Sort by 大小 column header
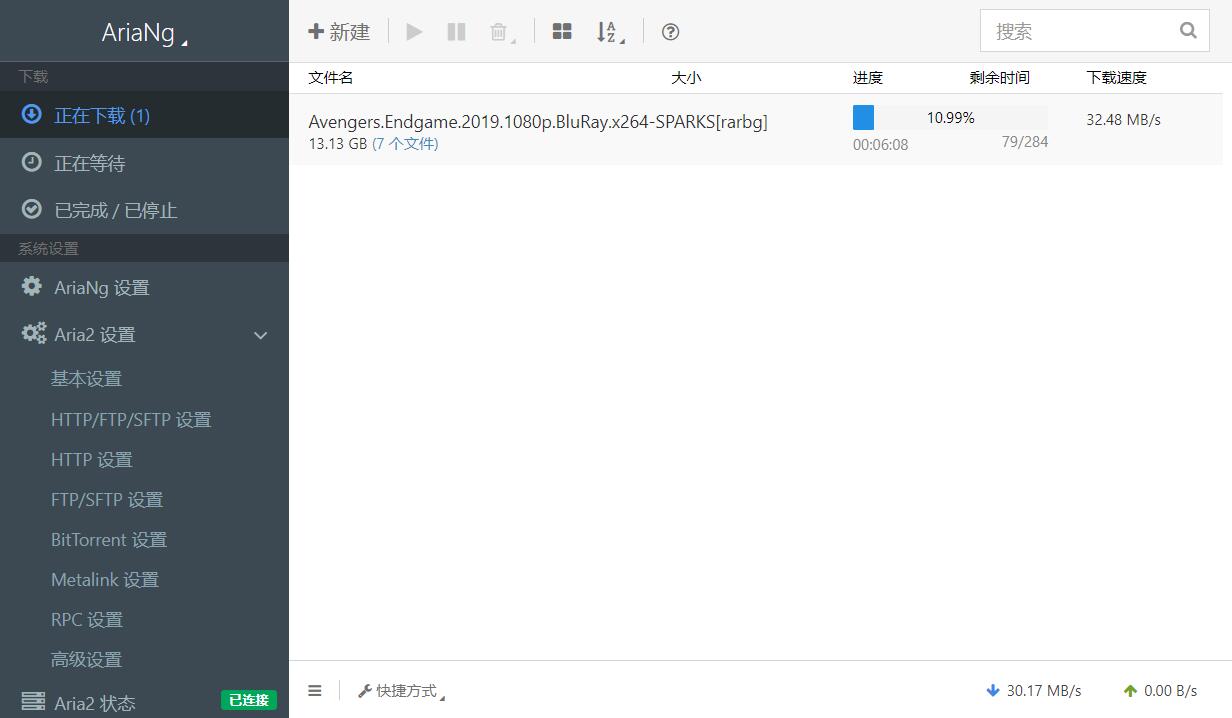The image size is (1232, 718). (686, 77)
